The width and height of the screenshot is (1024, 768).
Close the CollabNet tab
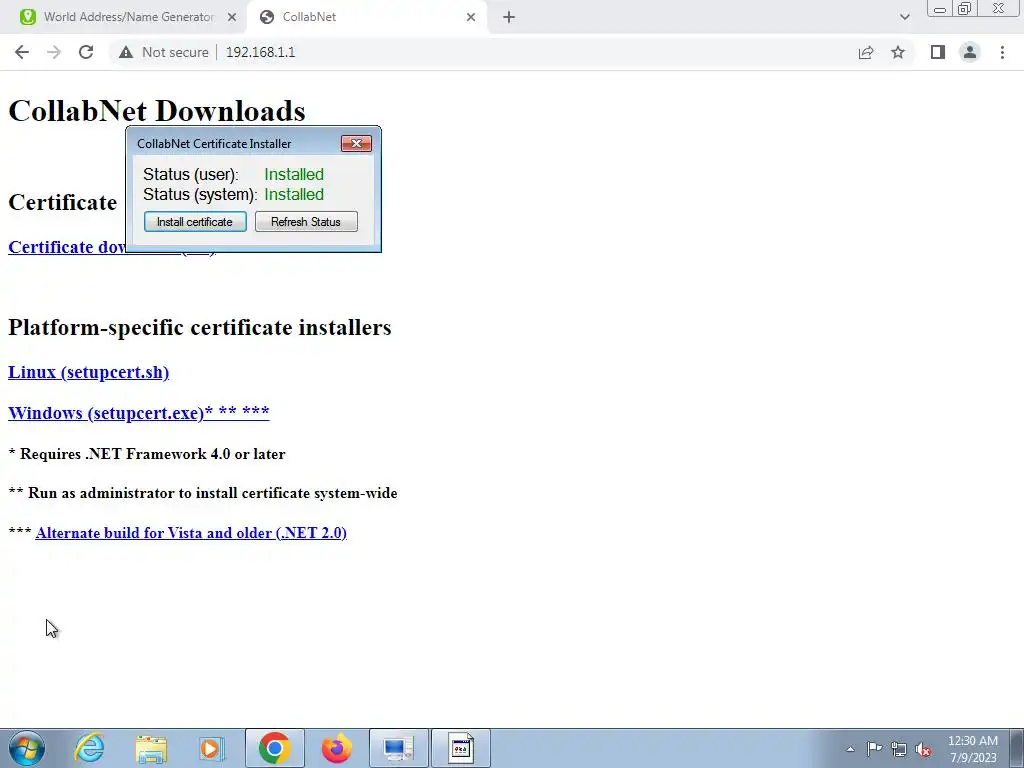coord(471,17)
